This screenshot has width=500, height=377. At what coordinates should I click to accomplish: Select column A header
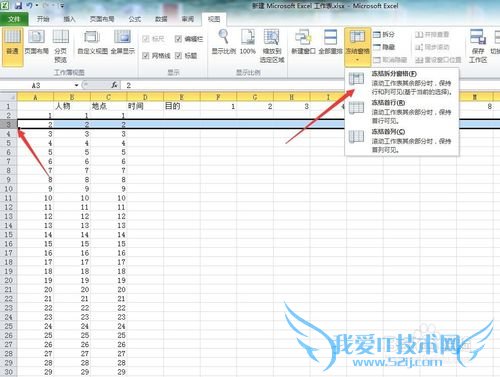coord(35,97)
